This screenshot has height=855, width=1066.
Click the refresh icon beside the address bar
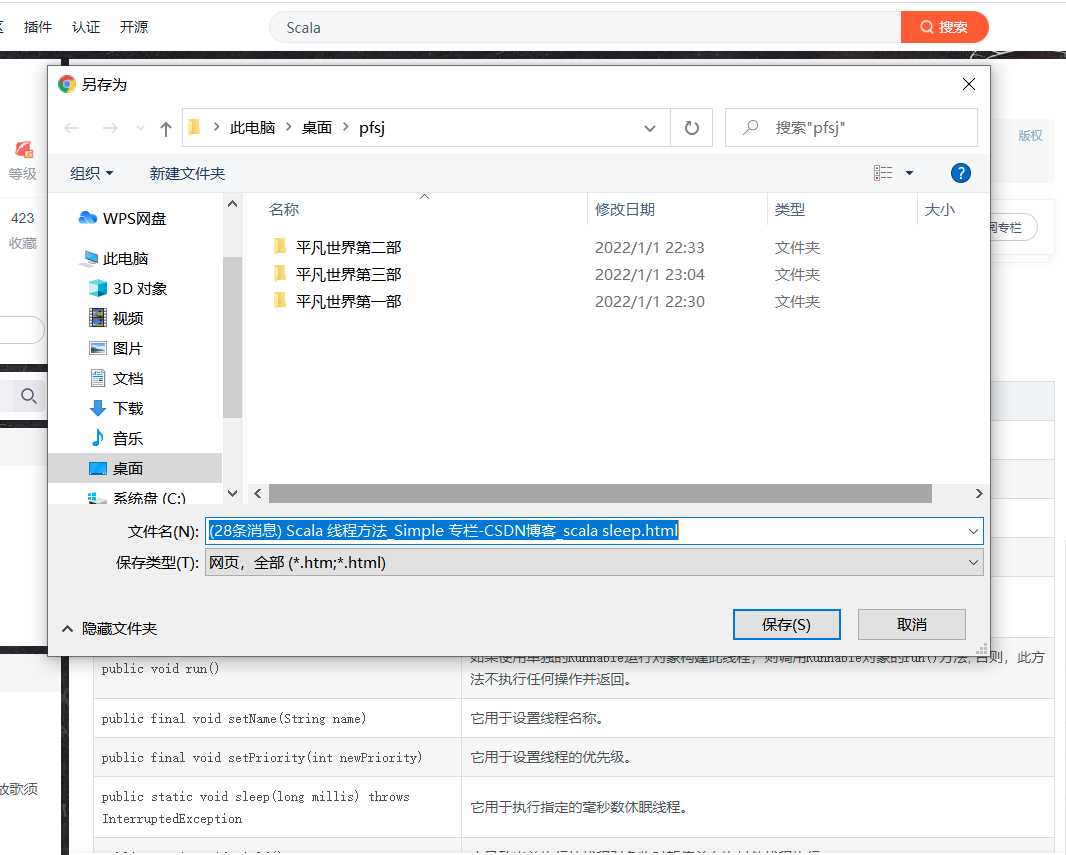click(x=691, y=127)
